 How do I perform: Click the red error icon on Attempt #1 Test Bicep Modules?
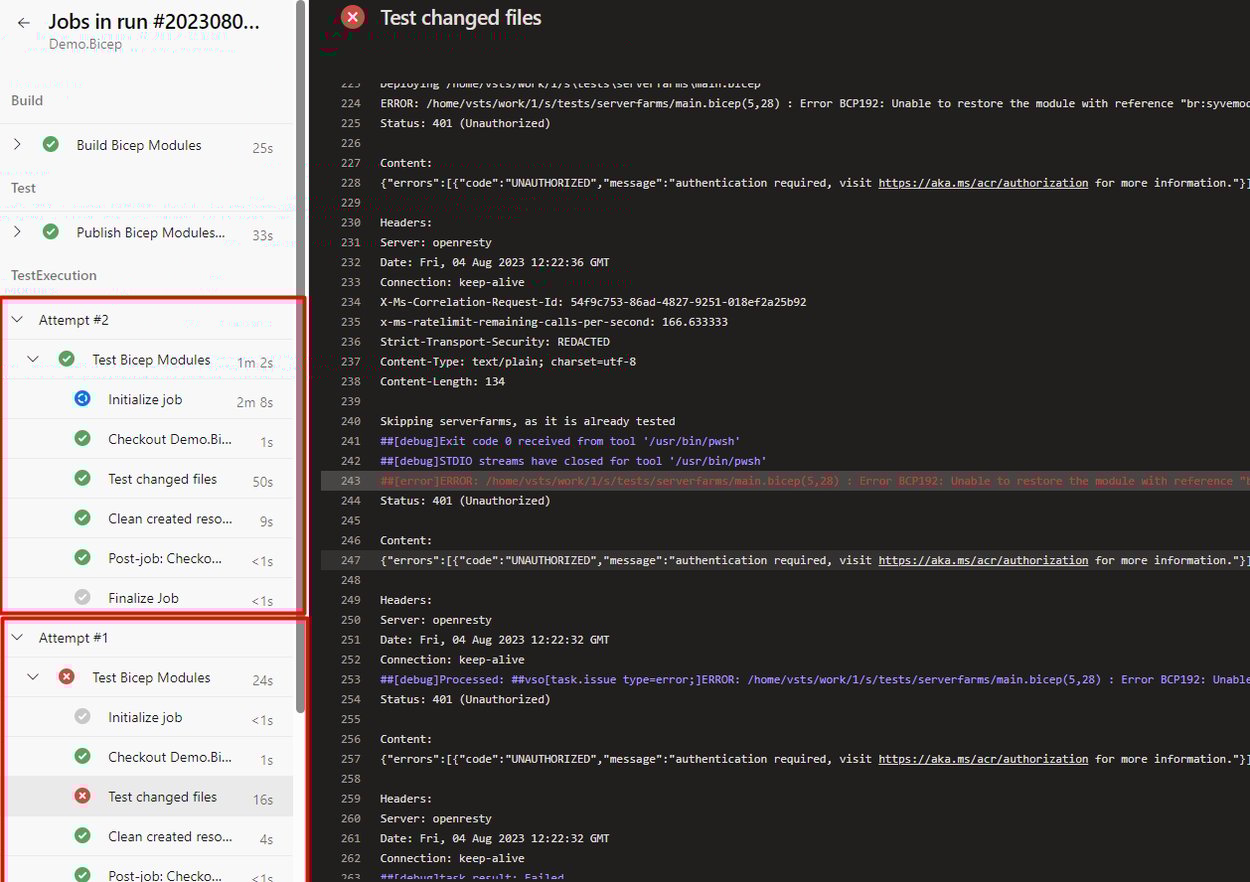(x=66, y=675)
